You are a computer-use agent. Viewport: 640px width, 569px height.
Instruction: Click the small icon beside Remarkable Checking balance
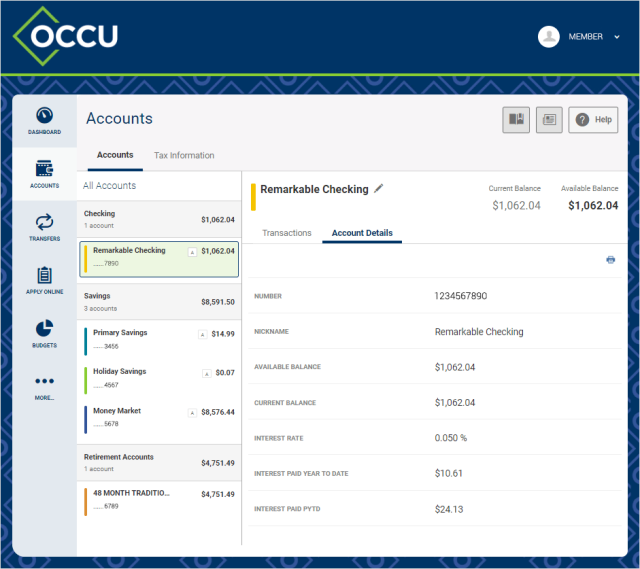(x=192, y=252)
